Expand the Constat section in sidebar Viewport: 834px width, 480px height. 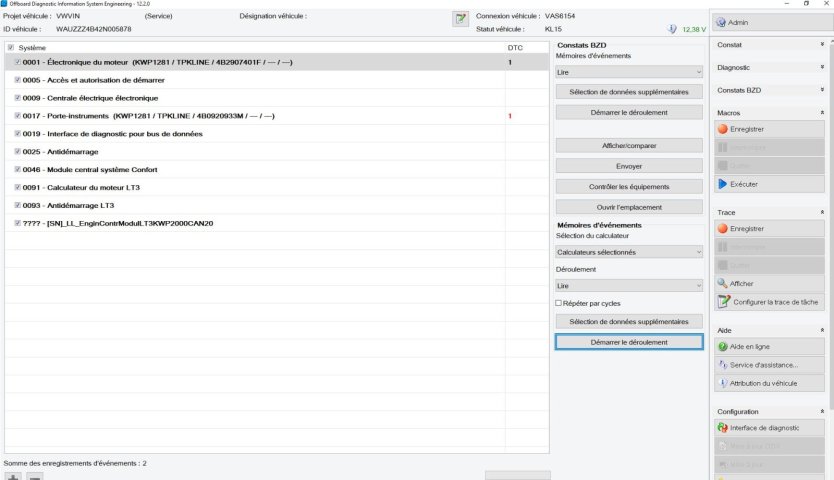coord(822,45)
